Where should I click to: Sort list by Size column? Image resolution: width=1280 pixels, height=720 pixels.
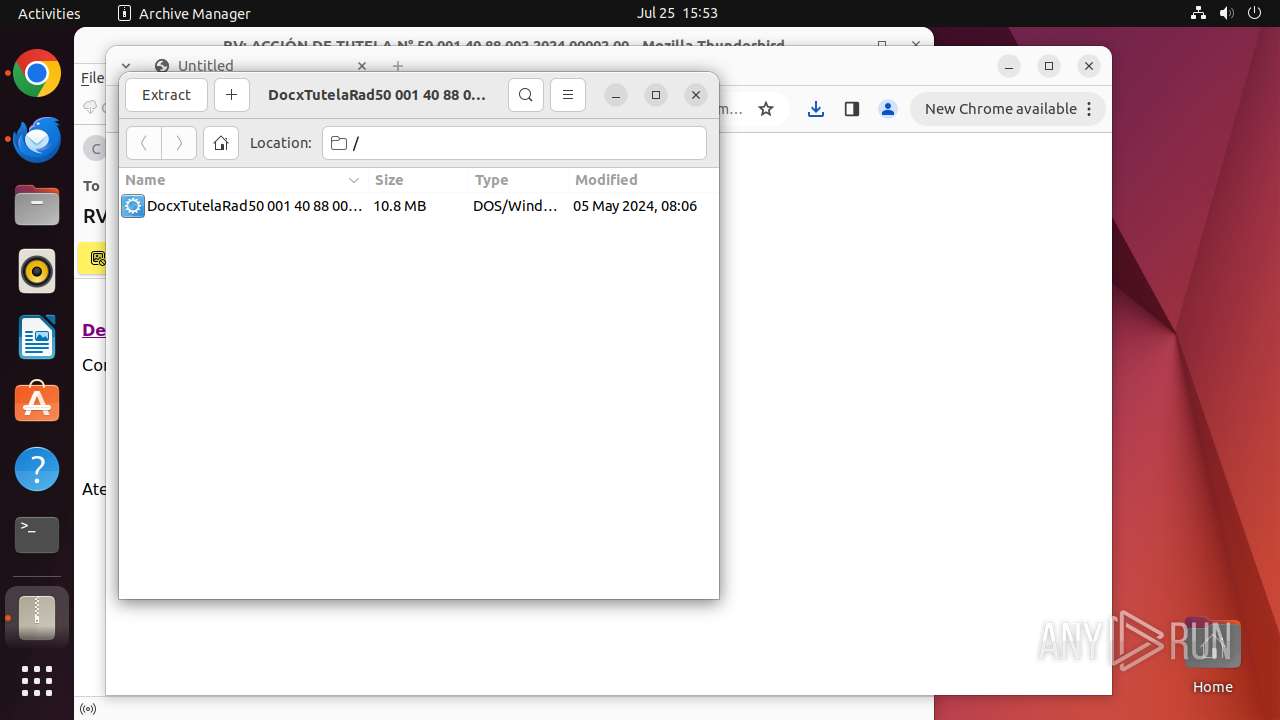pyautogui.click(x=418, y=180)
